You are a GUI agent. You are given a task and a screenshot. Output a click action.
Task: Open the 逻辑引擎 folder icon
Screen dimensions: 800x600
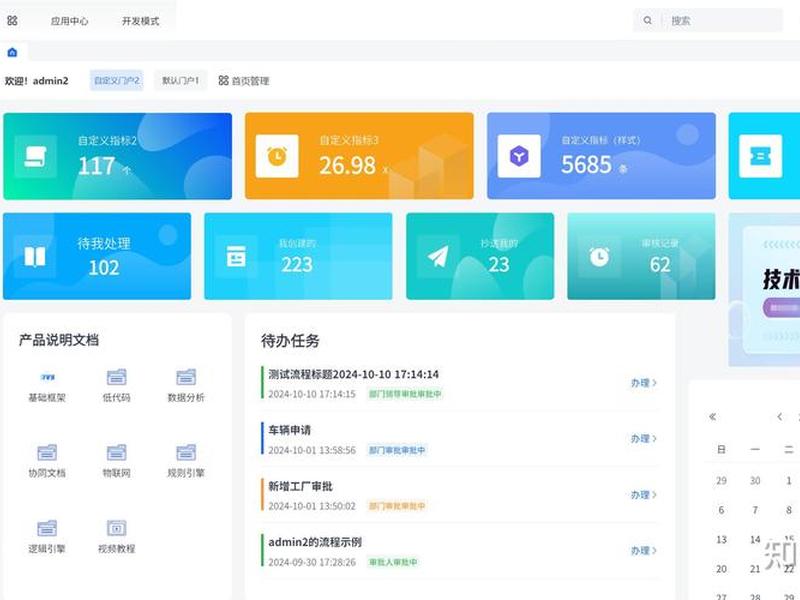point(47,528)
